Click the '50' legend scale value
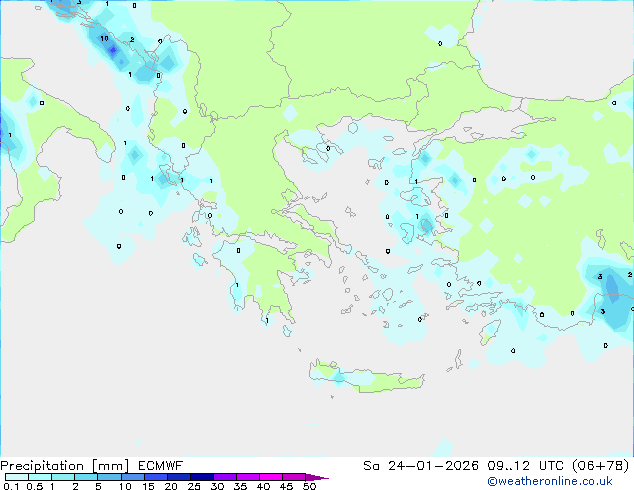This screenshot has height=490, width=634. [x=309, y=486]
